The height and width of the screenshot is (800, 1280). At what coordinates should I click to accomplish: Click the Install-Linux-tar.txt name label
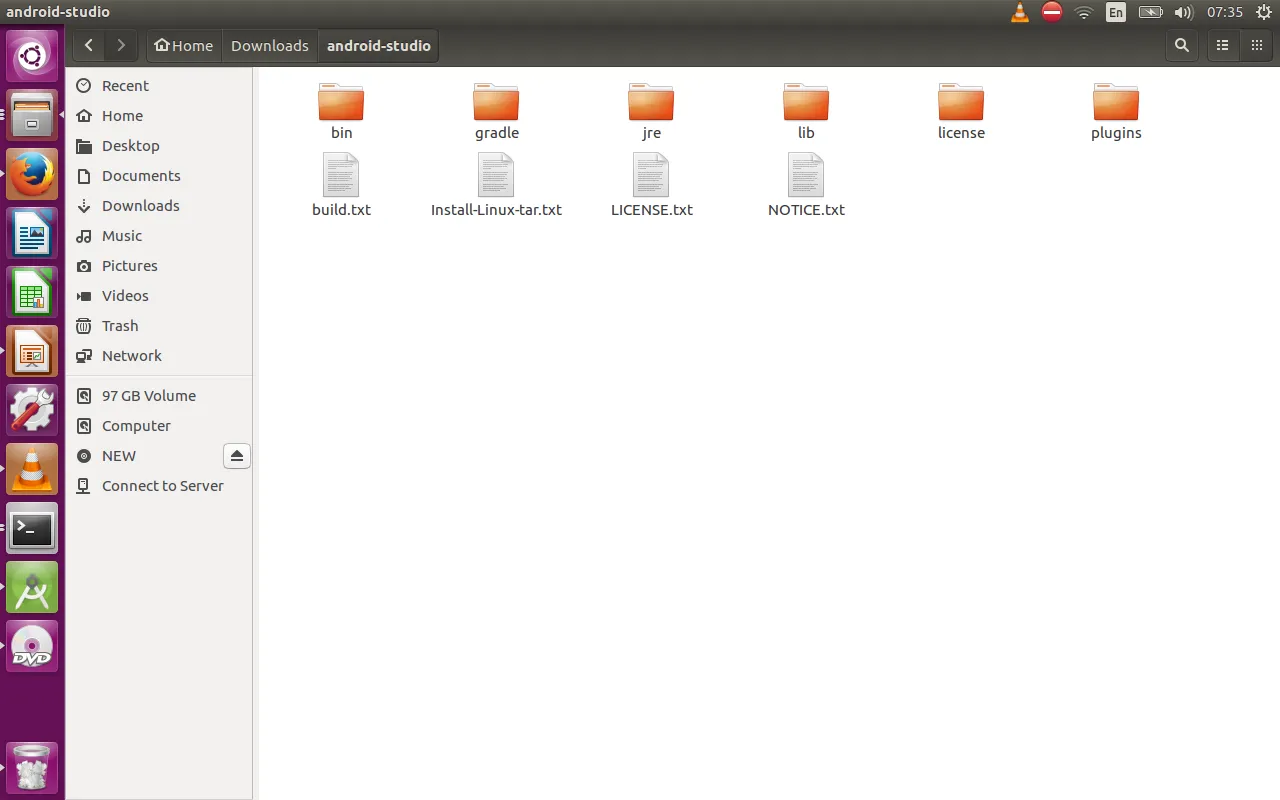pyautogui.click(x=496, y=210)
